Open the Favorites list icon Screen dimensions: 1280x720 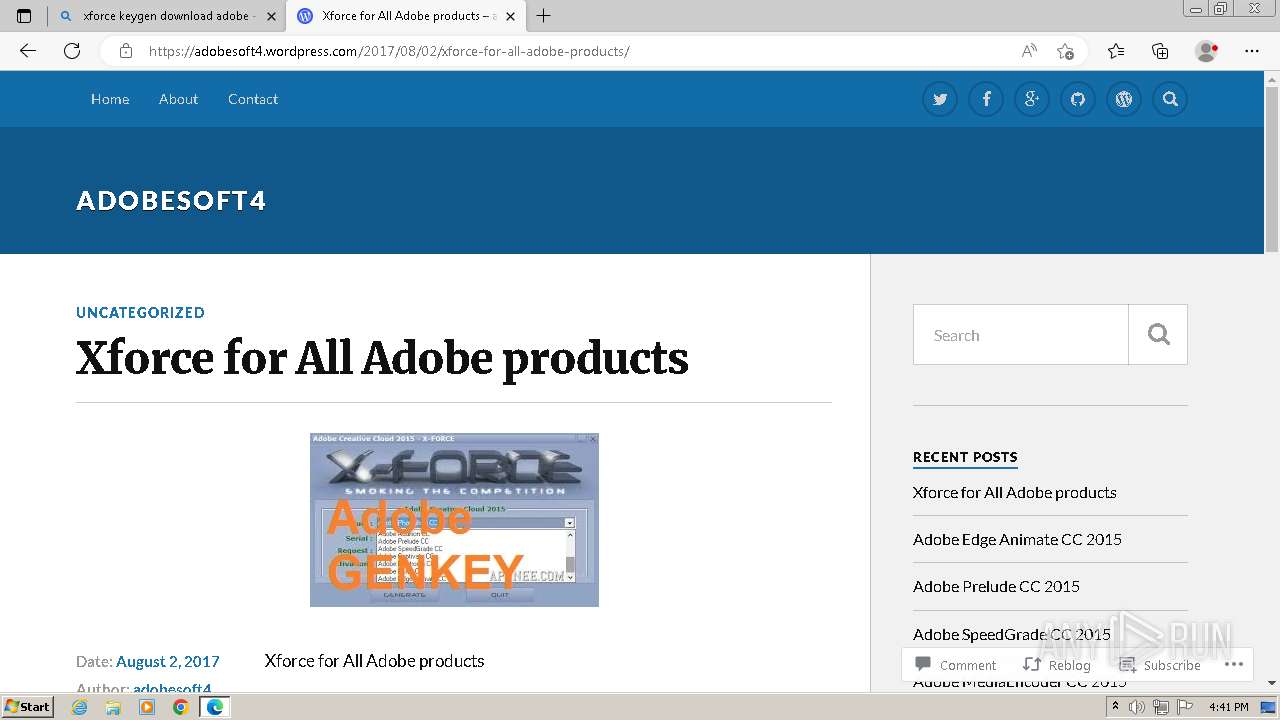click(x=1116, y=51)
